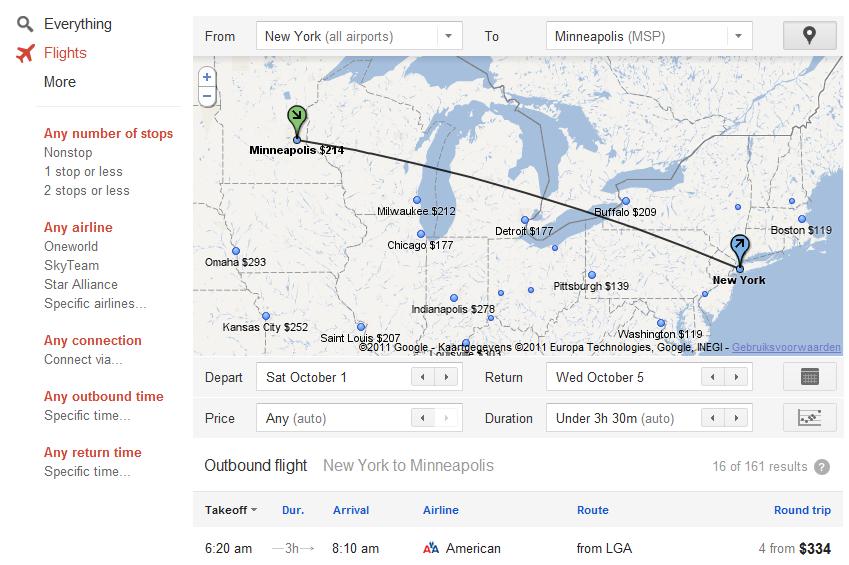Select the blue New York origin marker
The height and width of the screenshot is (565, 849).
pyautogui.click(x=740, y=249)
